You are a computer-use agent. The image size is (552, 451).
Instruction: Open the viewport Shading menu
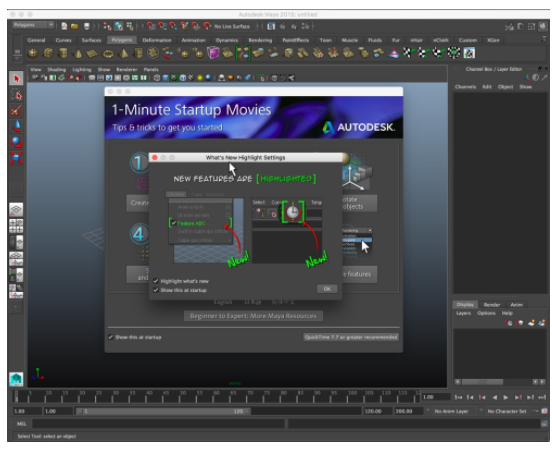pos(57,69)
